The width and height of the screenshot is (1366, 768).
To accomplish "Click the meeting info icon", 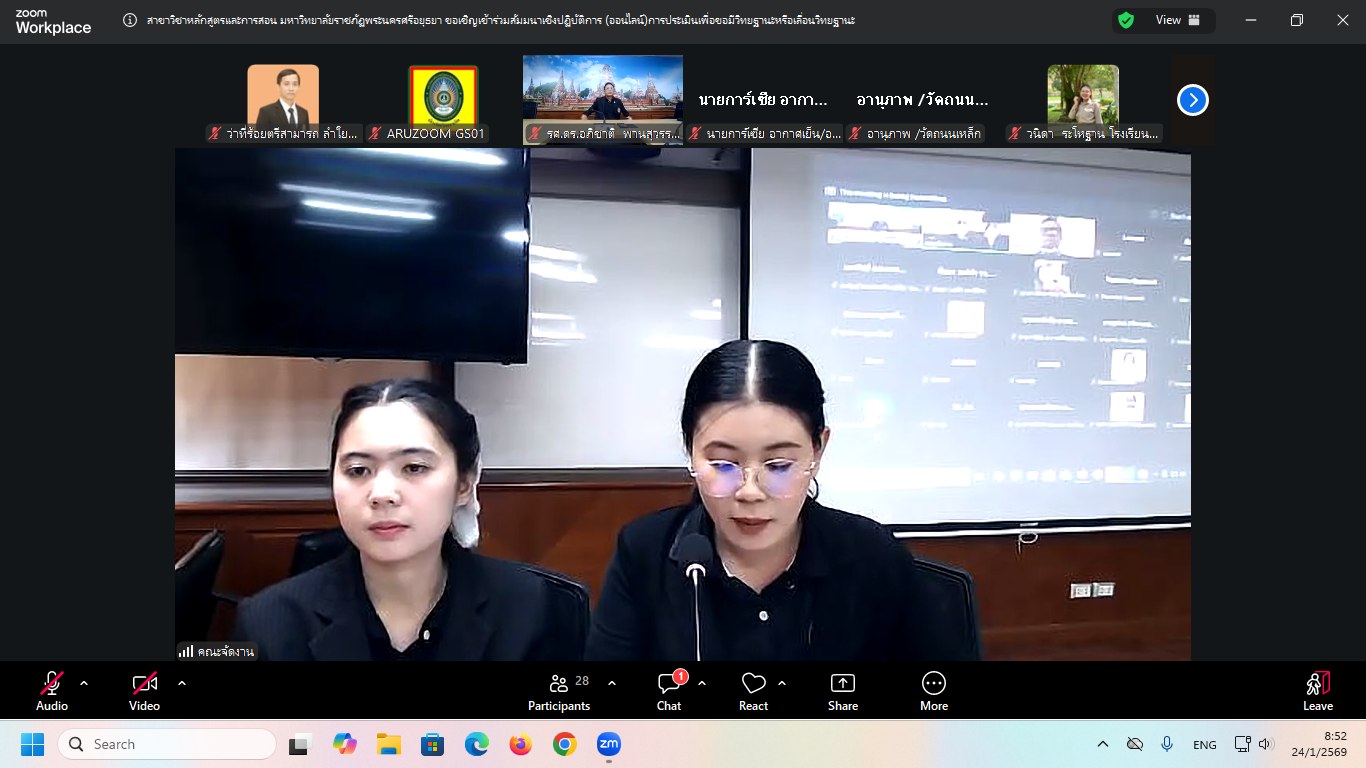I will click(x=130, y=20).
